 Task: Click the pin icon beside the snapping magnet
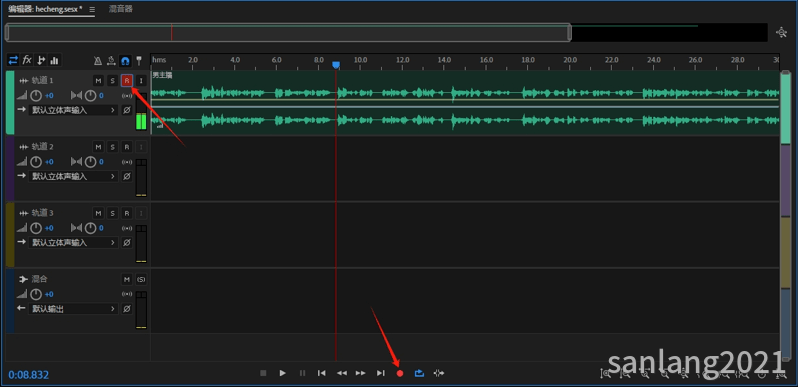pos(138,61)
